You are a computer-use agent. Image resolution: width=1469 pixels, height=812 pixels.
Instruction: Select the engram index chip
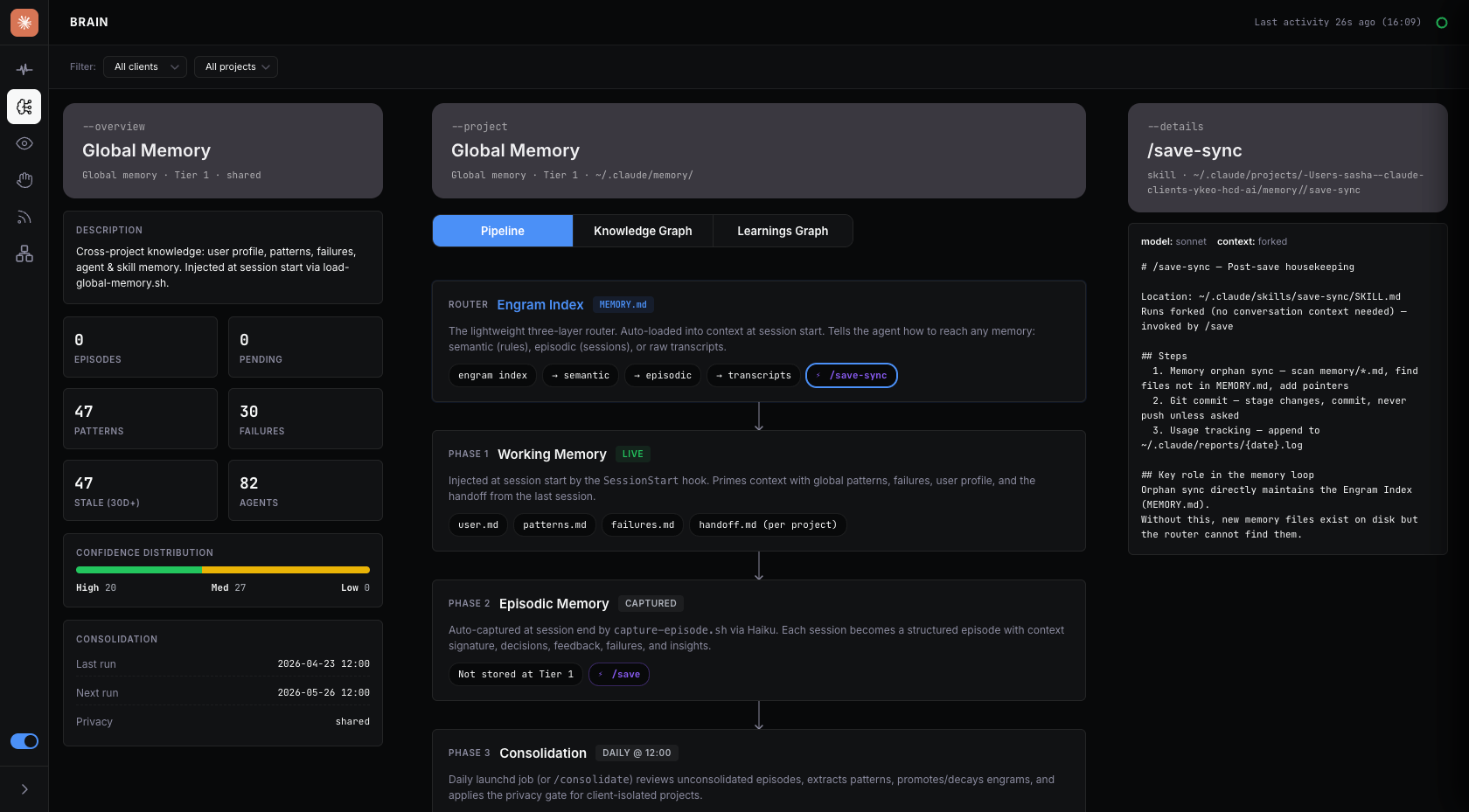pos(492,376)
